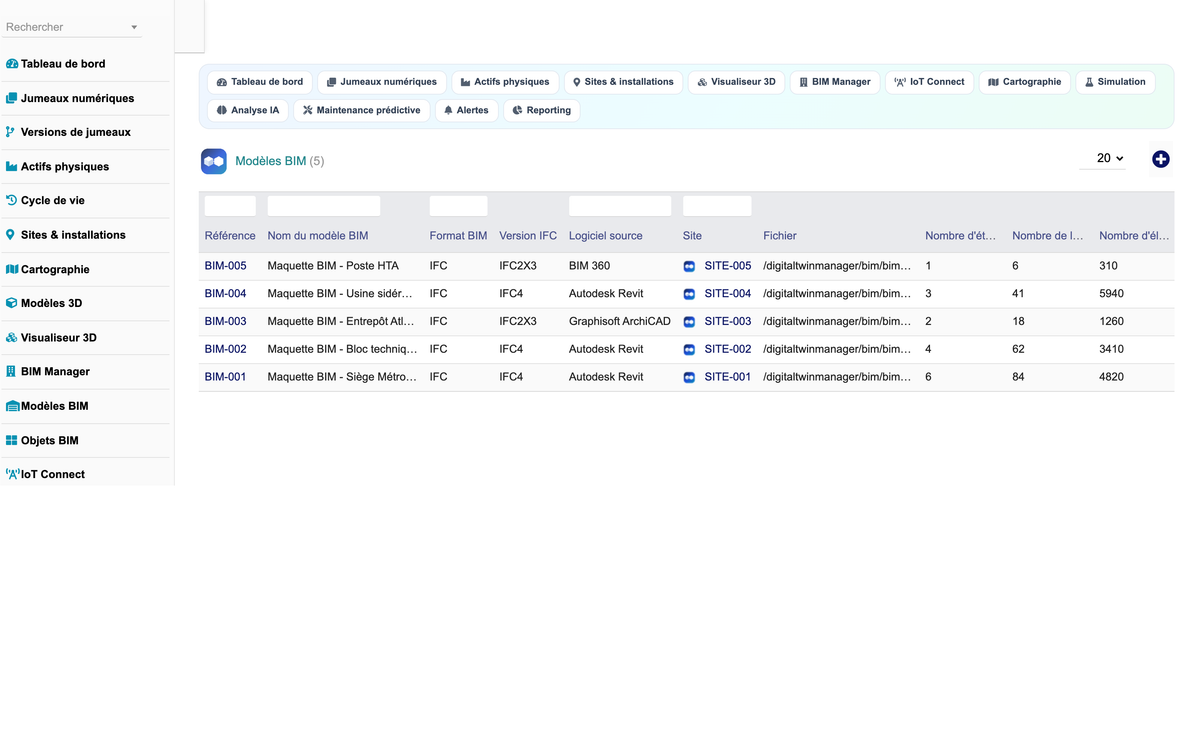Viewport: 1200px width, 743px height.
Task: Open the BIM-001 reference link
Action: click(x=225, y=377)
